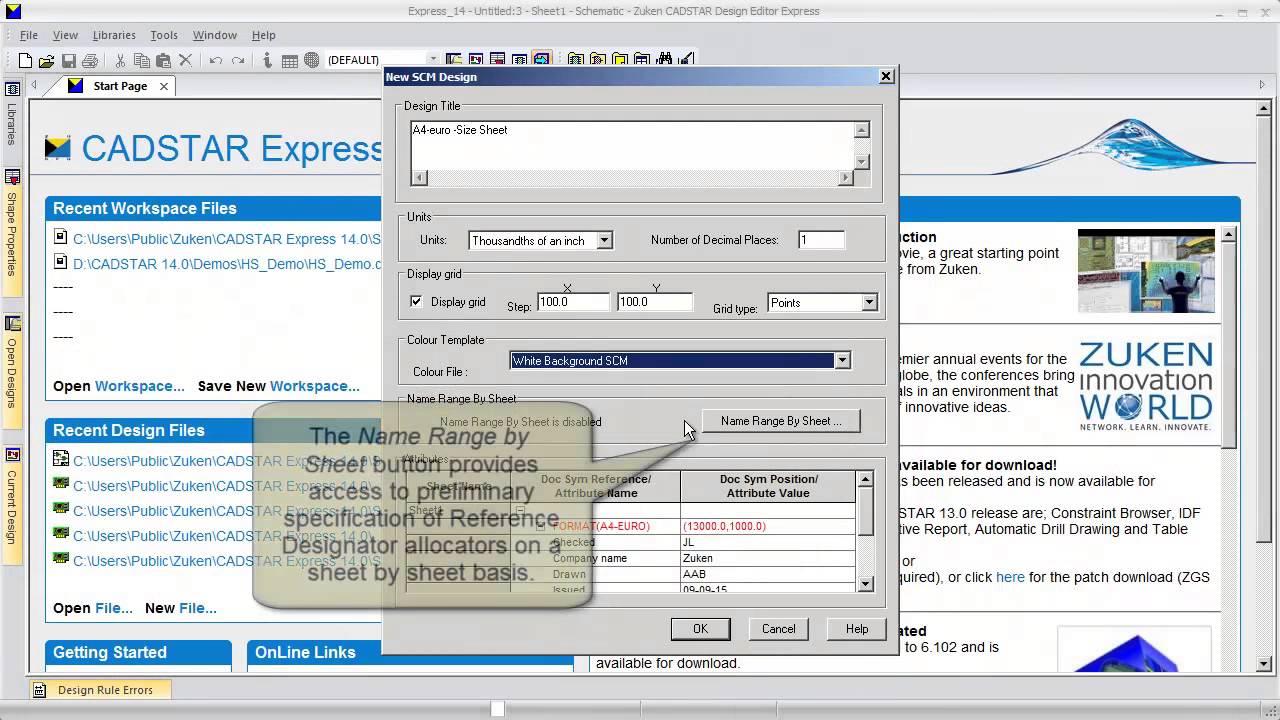This screenshot has height=720, width=1280.
Task: Click the CADSTAR logo icon beside CADSTAR Express heading
Action: 58,148
